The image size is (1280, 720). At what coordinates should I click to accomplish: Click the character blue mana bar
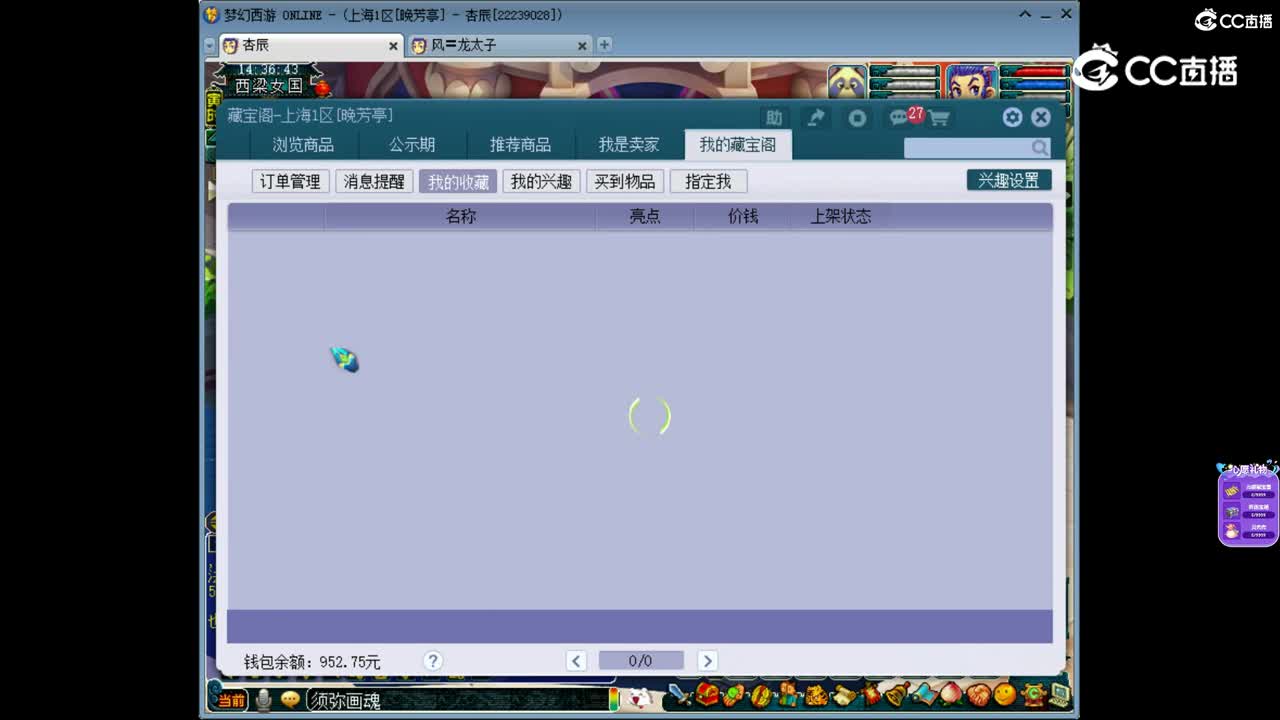[1035, 85]
